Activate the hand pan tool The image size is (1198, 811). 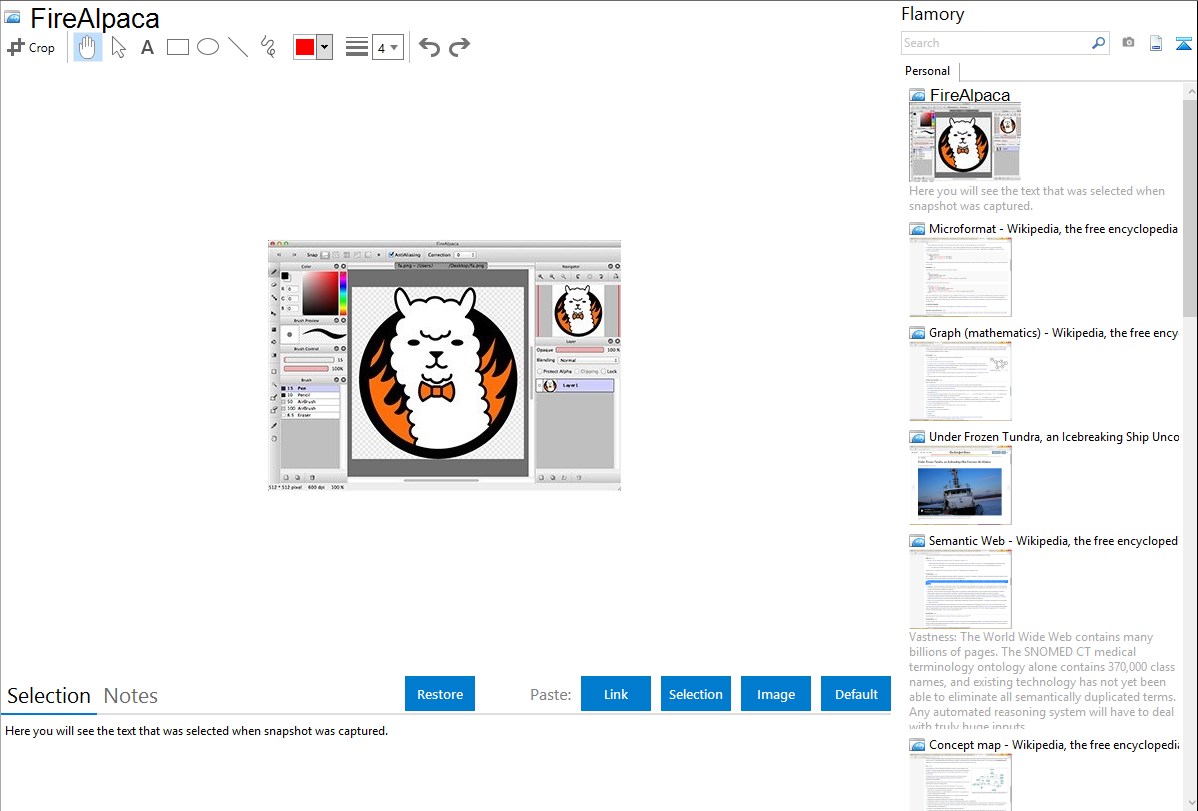(x=88, y=47)
